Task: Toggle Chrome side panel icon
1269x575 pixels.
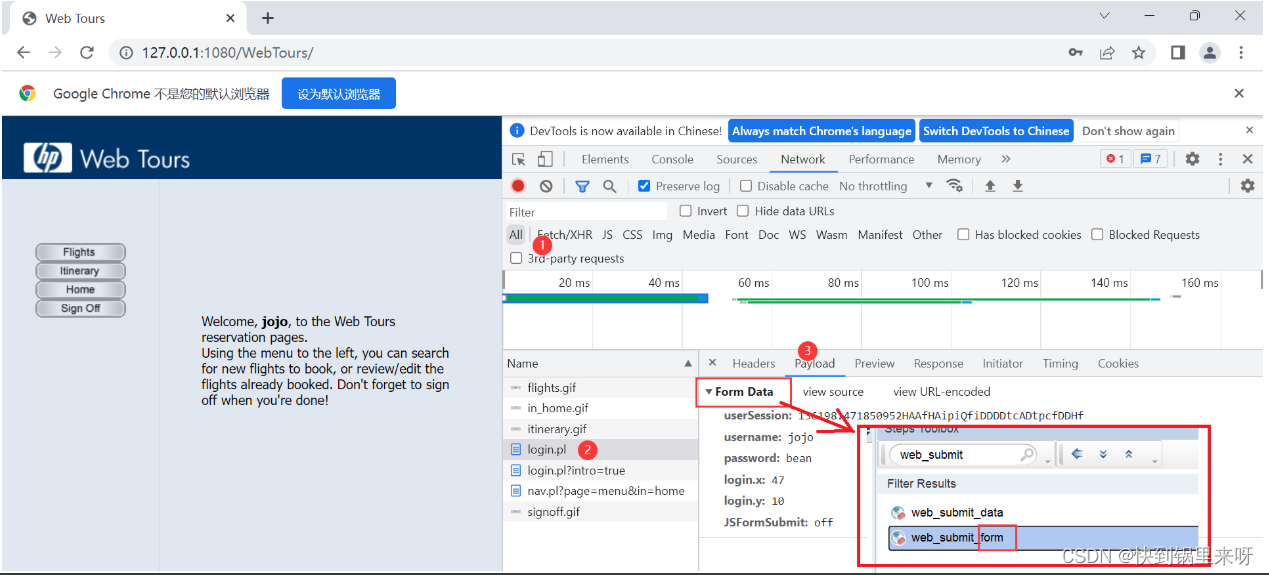Action: [x=1178, y=53]
